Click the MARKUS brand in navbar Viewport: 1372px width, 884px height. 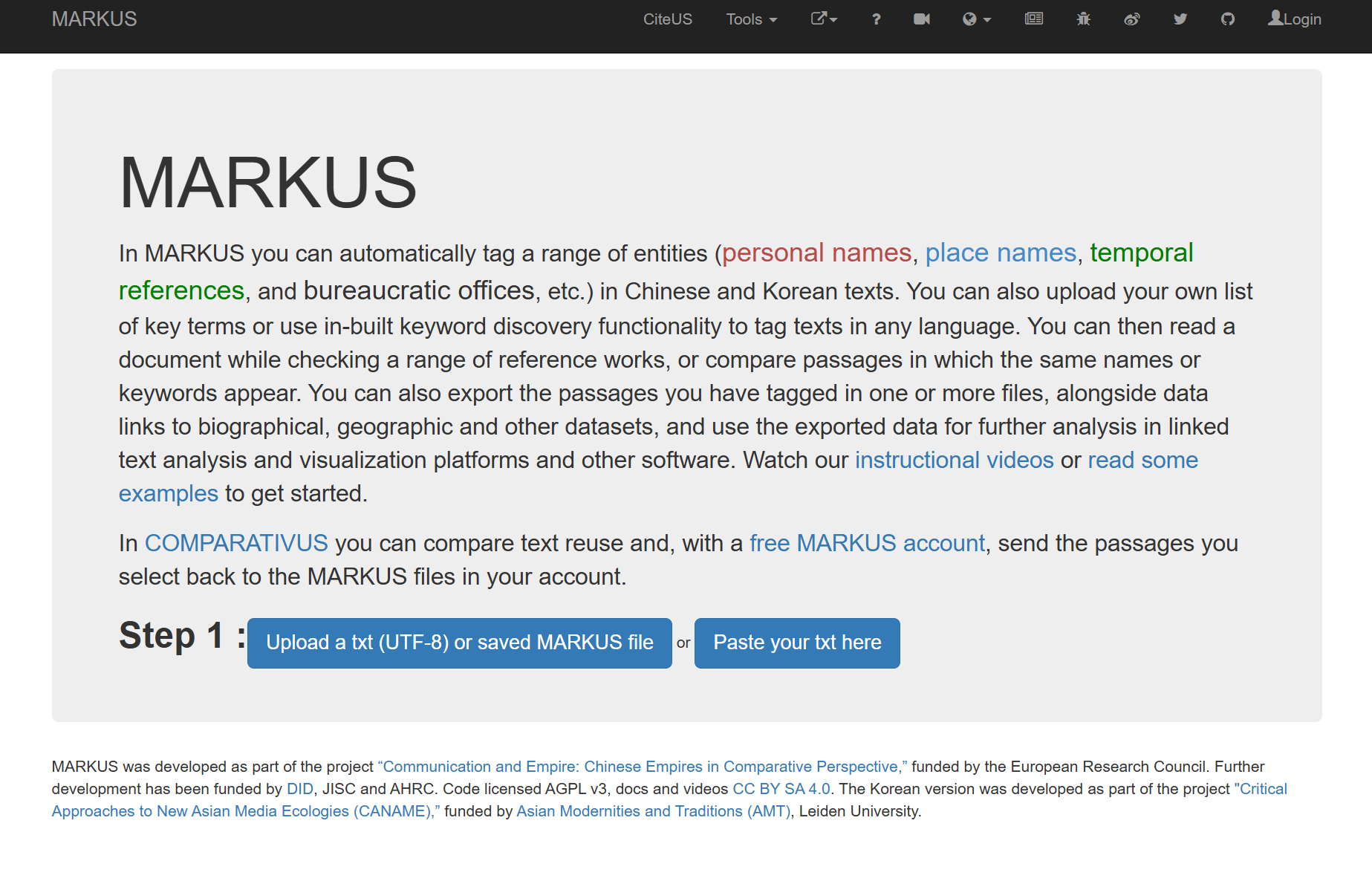94,19
